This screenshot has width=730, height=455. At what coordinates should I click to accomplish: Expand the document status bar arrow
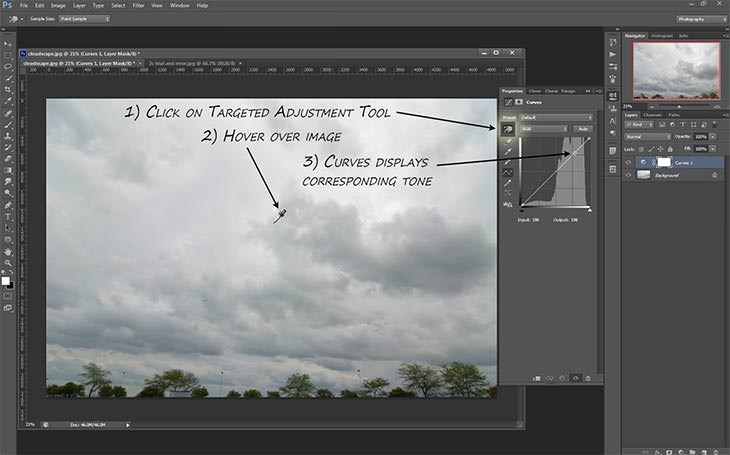point(128,425)
